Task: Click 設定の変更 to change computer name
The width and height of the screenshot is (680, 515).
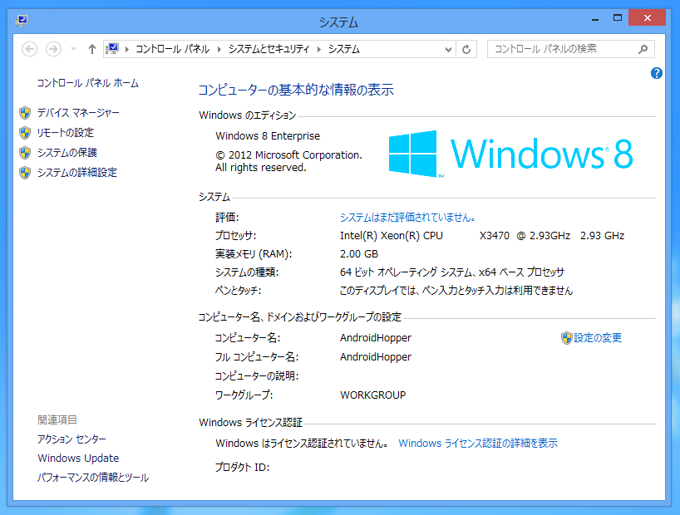Action: pyautogui.click(x=598, y=338)
